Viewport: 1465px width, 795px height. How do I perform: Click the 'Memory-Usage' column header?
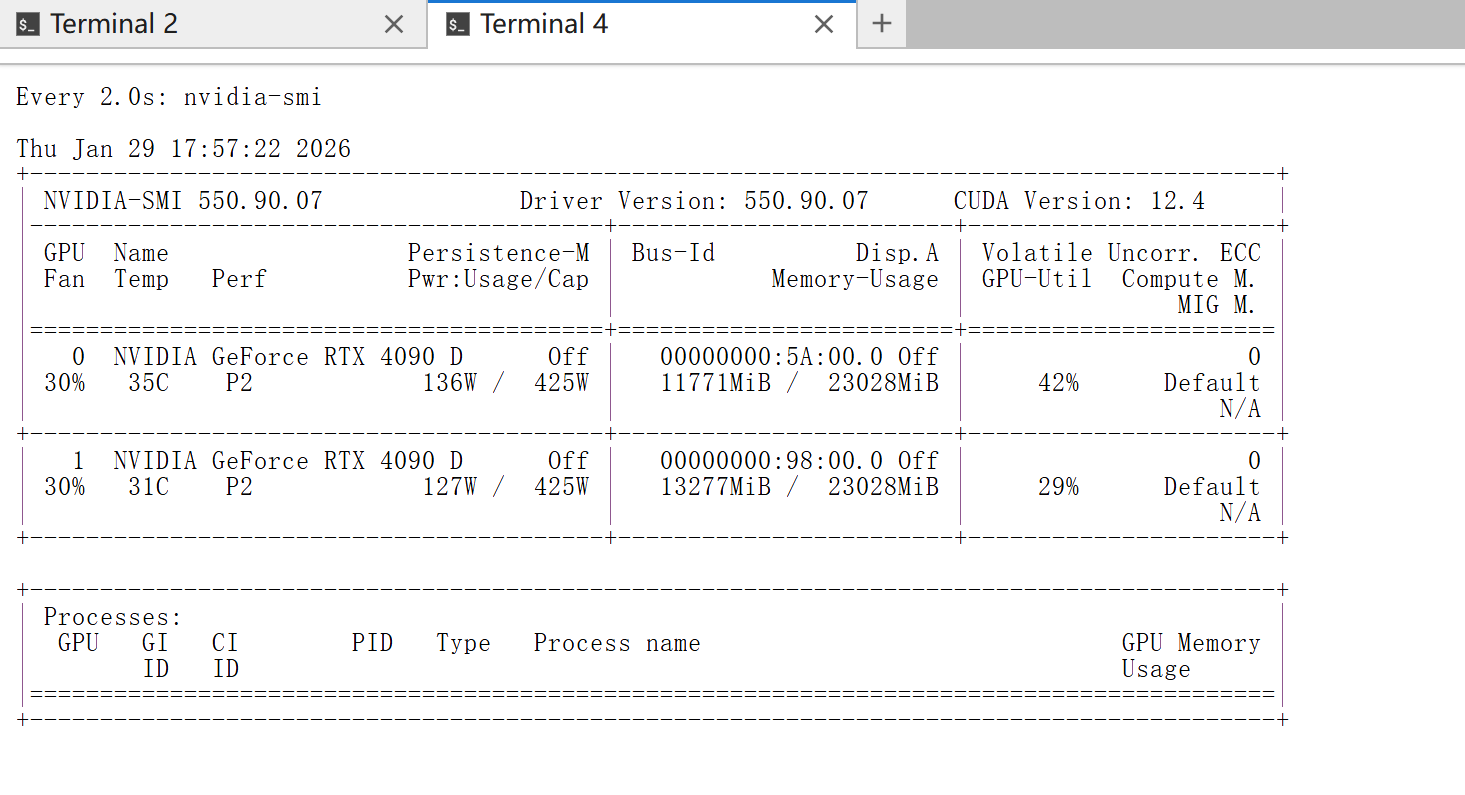coord(855,279)
